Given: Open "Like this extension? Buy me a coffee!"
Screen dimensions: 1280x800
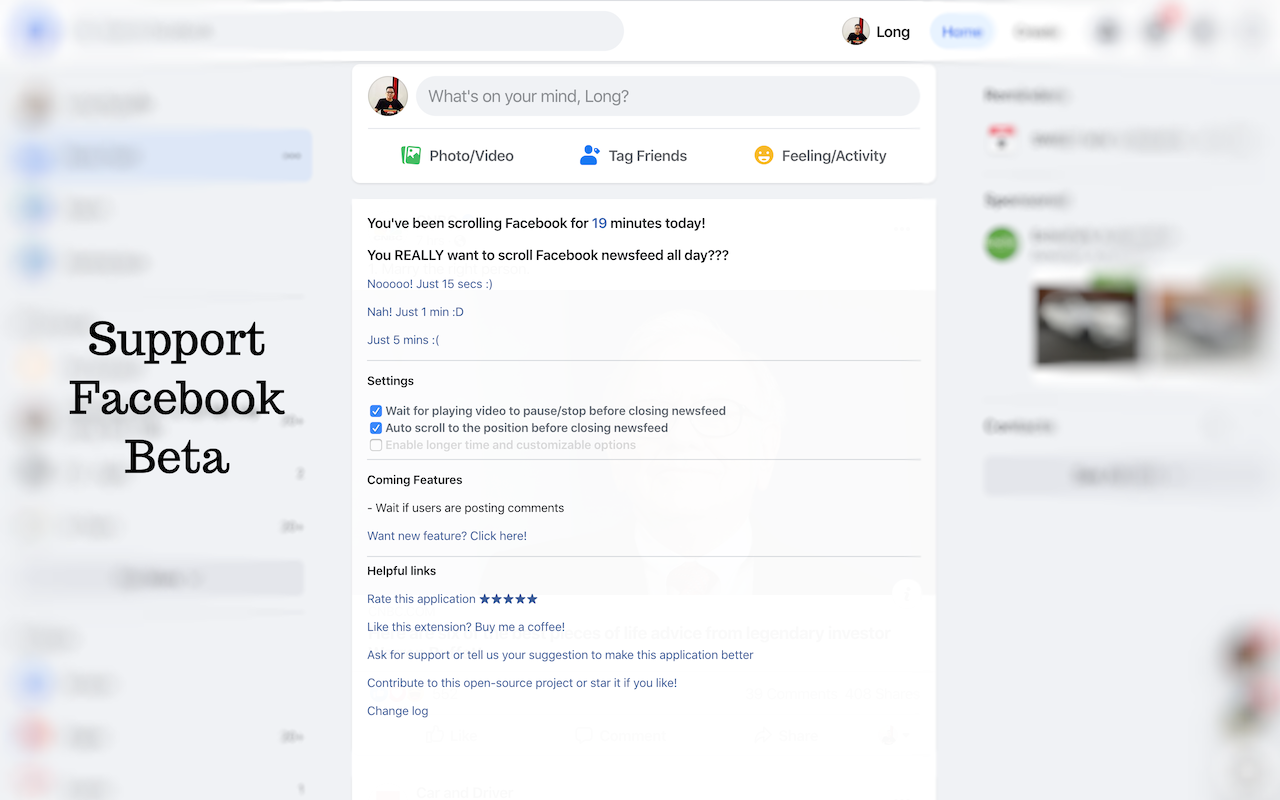Looking at the screenshot, I should pyautogui.click(x=466, y=627).
